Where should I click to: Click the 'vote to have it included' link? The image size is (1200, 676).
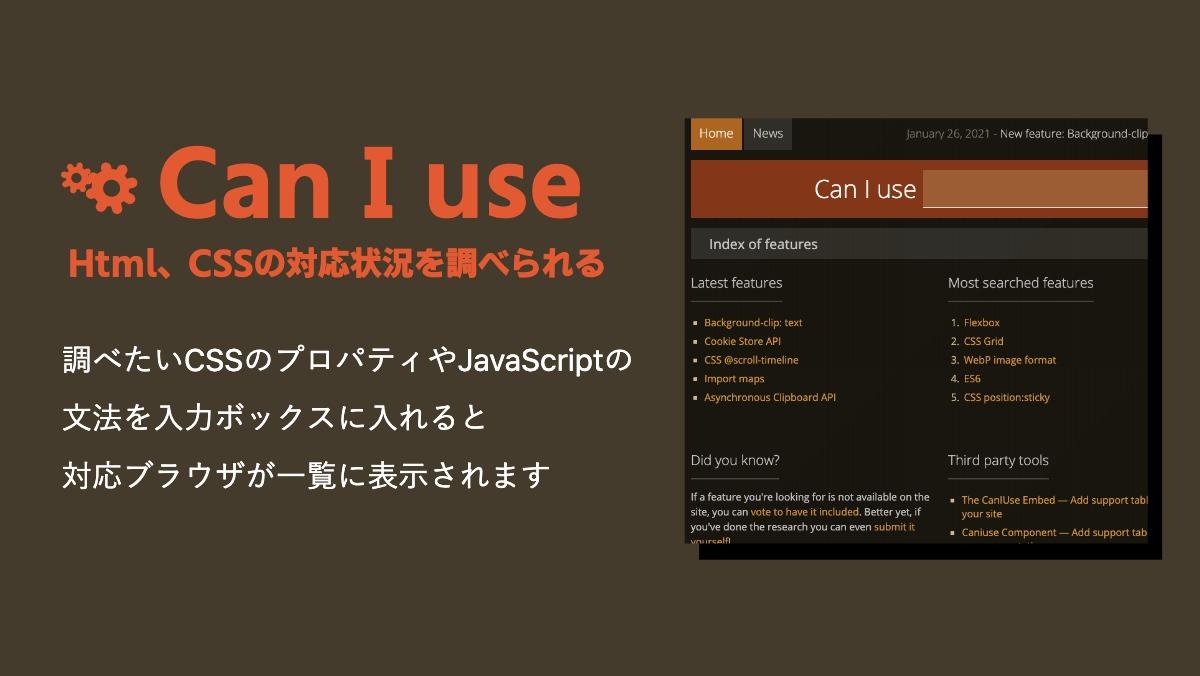pyautogui.click(x=805, y=511)
